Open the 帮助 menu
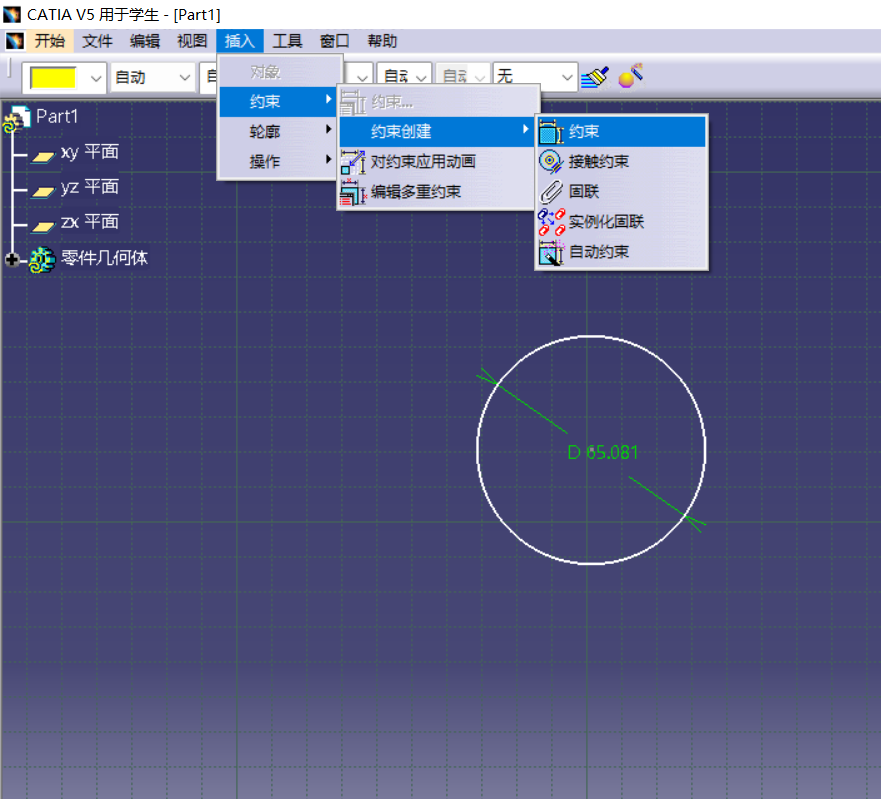The image size is (881, 799). [382, 40]
